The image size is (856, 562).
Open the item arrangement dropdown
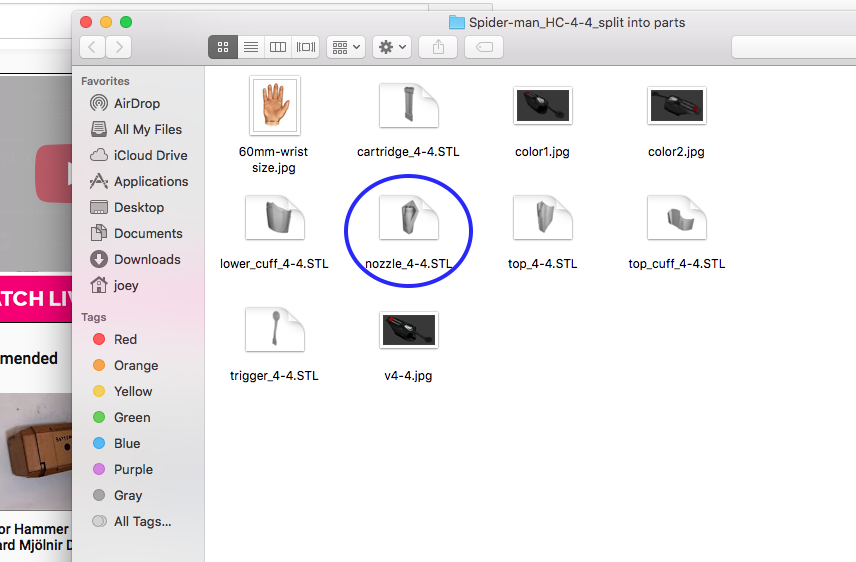(x=346, y=47)
